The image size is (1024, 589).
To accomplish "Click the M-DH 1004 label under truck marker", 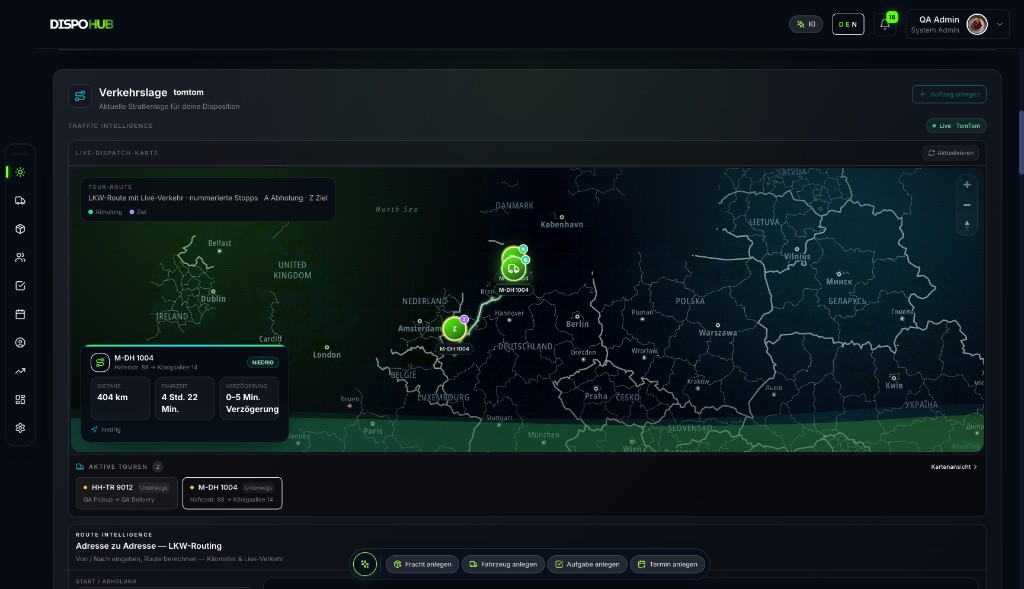I will pos(514,290).
